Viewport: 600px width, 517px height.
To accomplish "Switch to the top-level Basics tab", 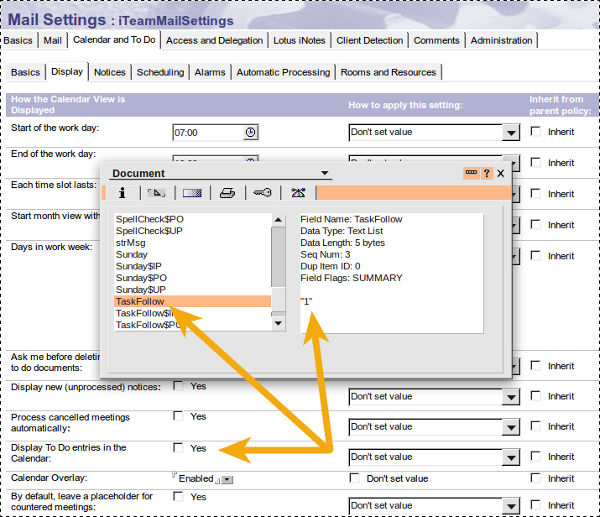I will [18, 40].
